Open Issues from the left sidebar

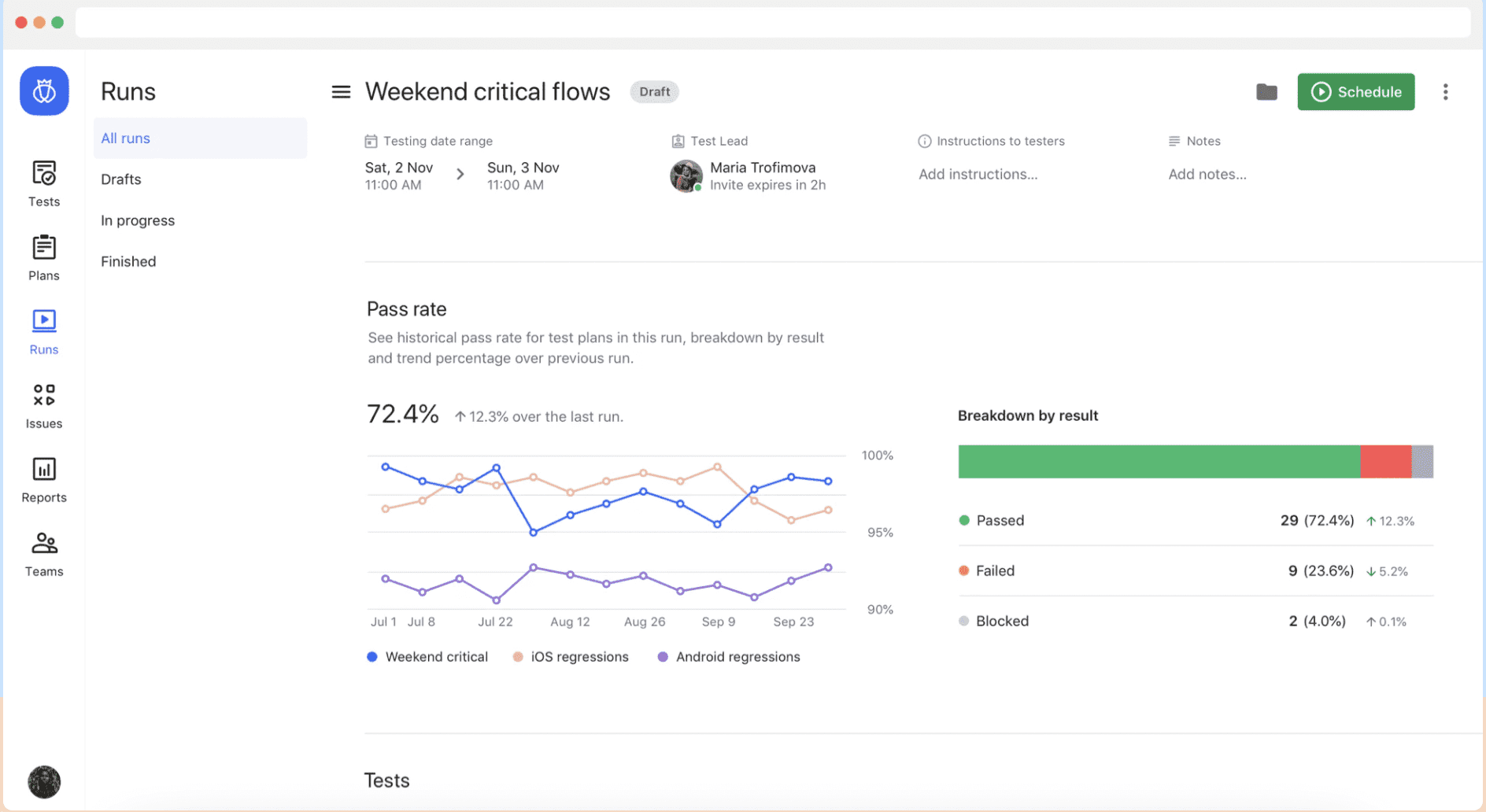pyautogui.click(x=43, y=396)
